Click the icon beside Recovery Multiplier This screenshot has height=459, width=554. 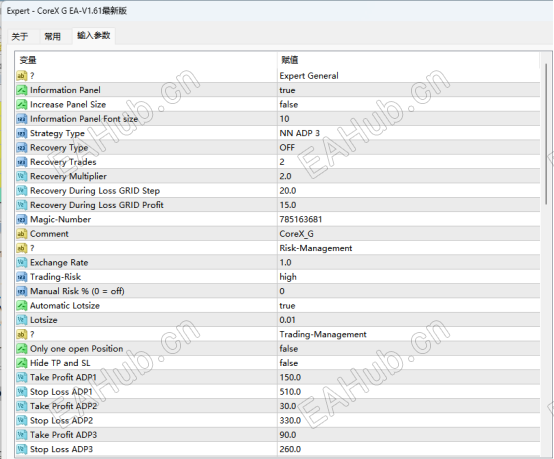coord(22,176)
